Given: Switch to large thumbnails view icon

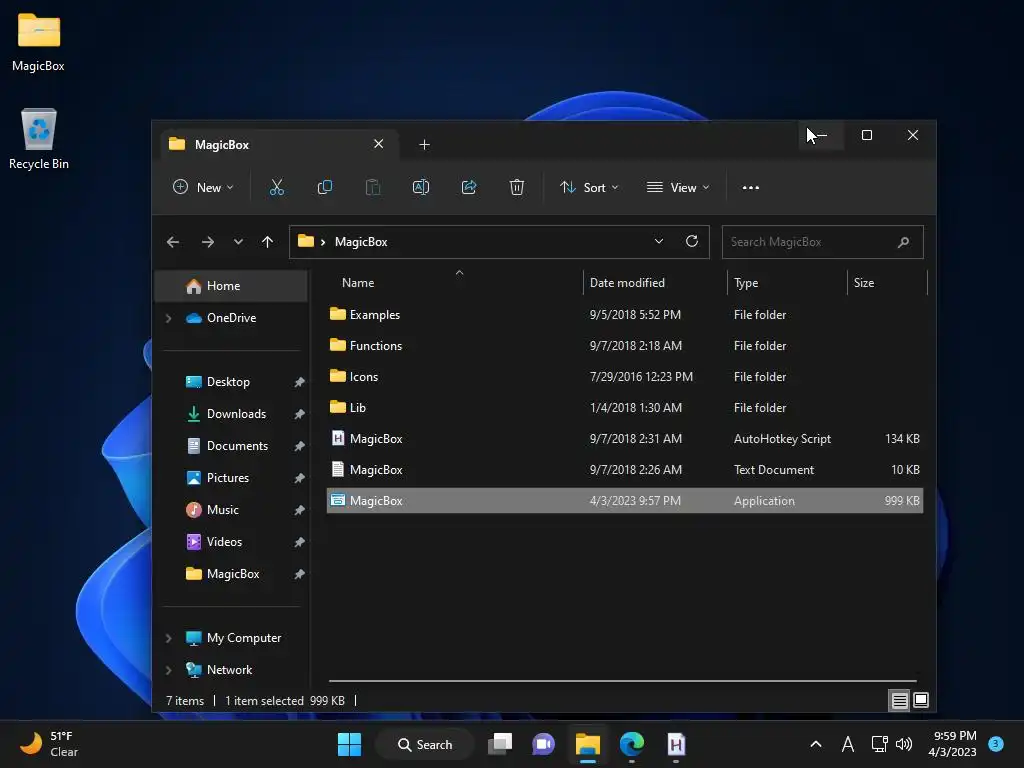Looking at the screenshot, I should coord(921,701).
